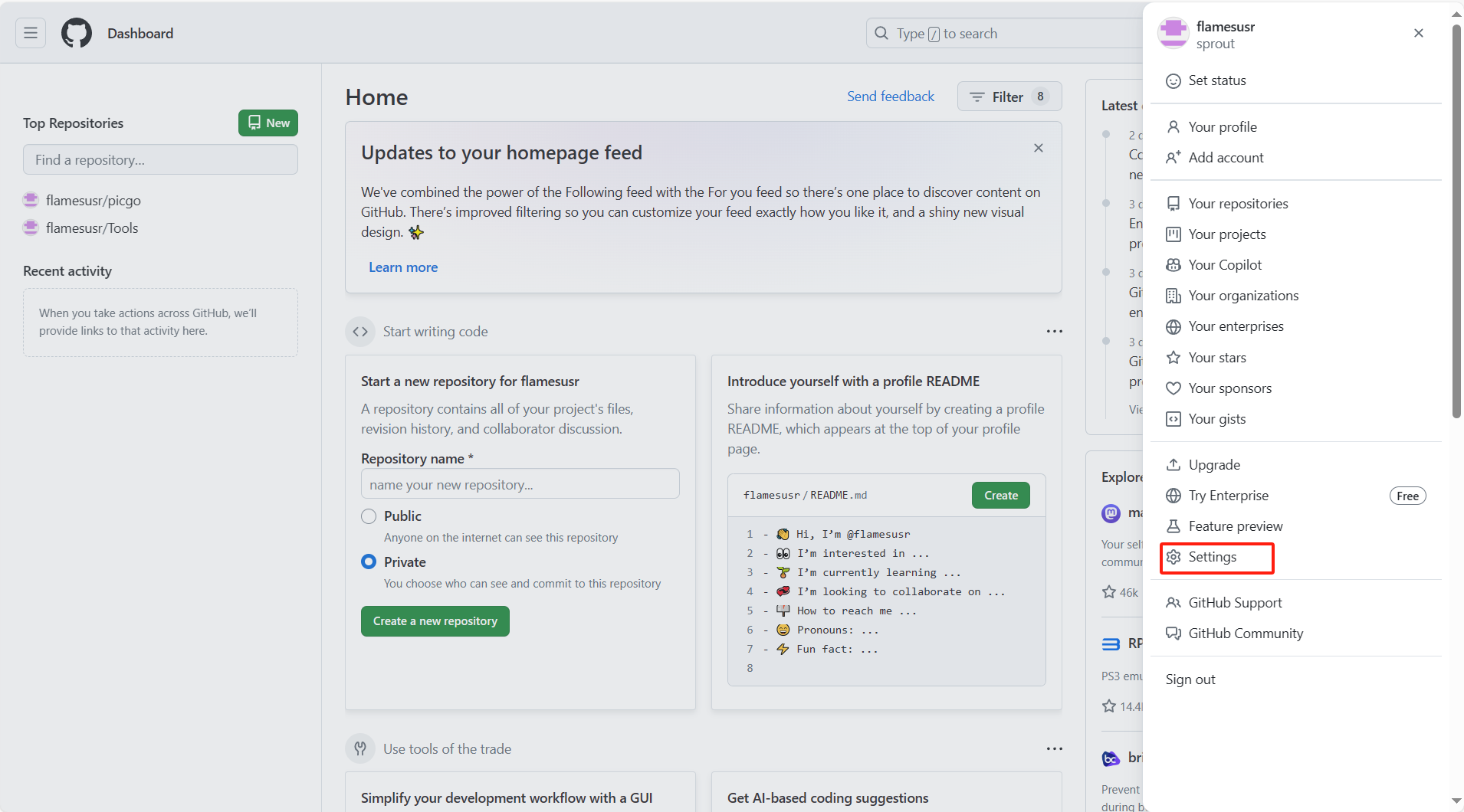Screen dimensions: 1464x812
Task: Open Feature preview from the menu
Action: (1296, 526)
